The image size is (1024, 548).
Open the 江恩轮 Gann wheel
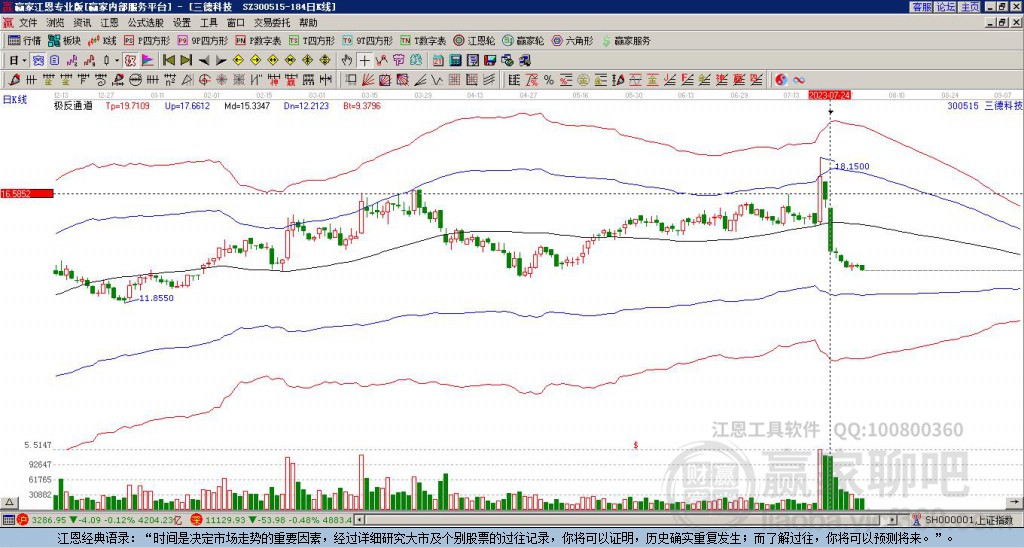(474, 40)
